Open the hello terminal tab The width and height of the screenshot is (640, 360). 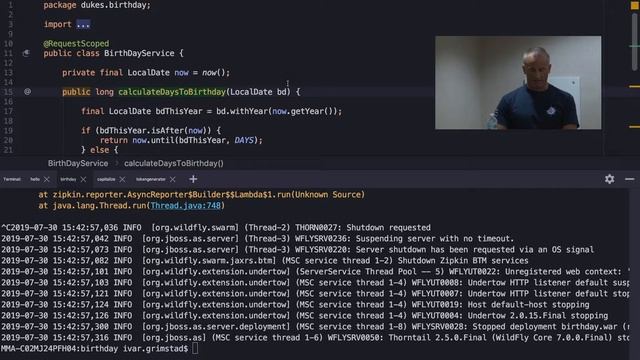coord(35,179)
